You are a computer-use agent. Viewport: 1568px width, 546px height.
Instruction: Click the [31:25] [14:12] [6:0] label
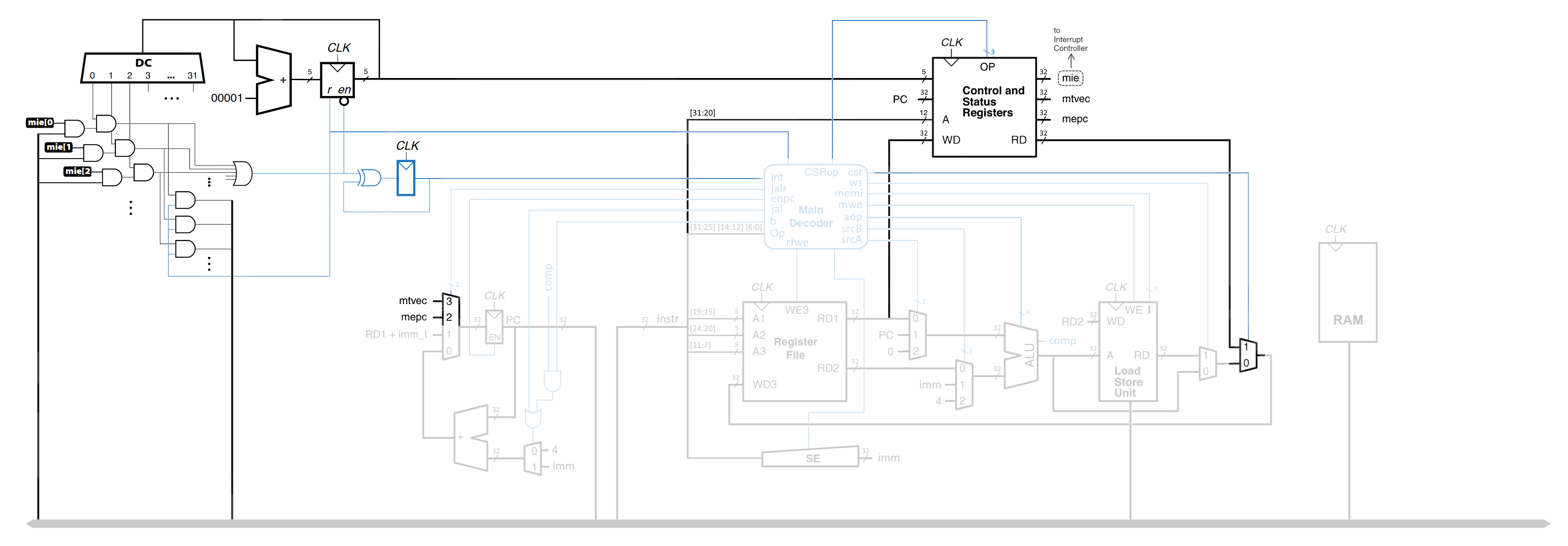[x=726, y=227]
